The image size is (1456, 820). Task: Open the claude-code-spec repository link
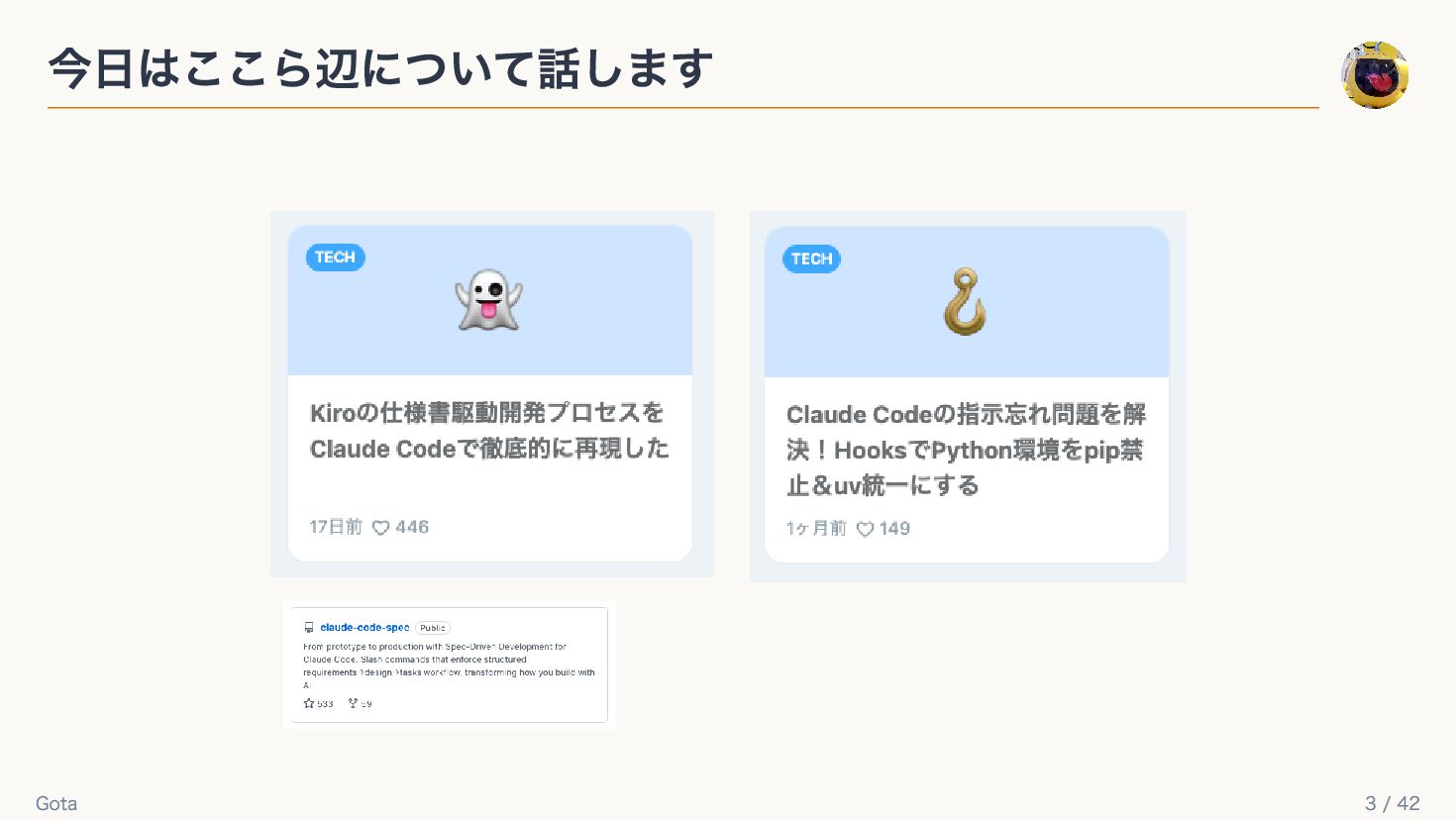pyautogui.click(x=364, y=628)
